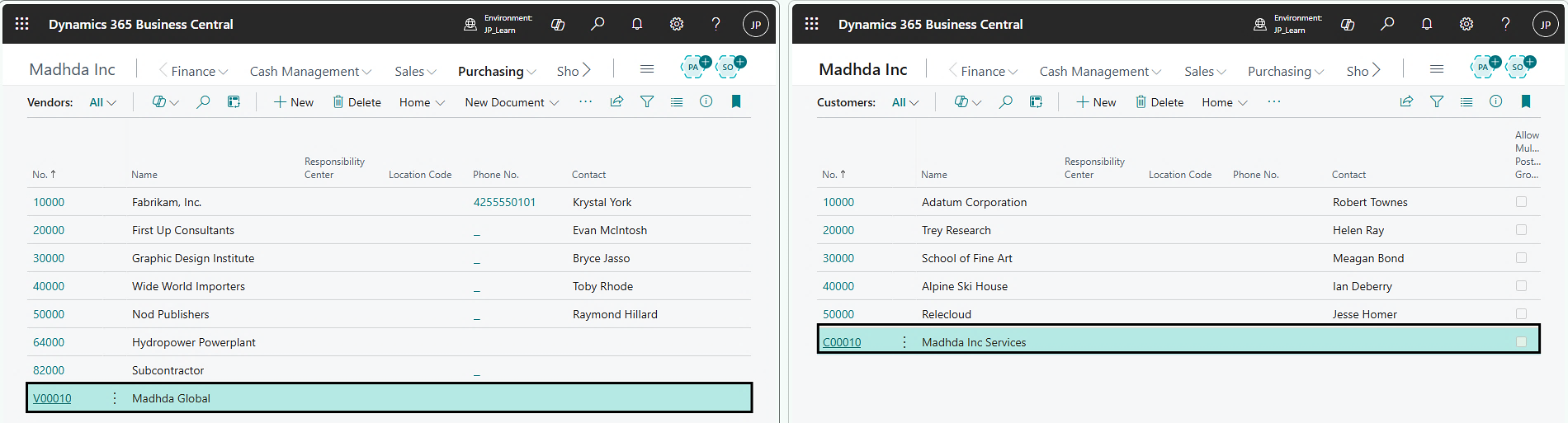Create New vendor
The height and width of the screenshot is (423, 1568).
(294, 102)
